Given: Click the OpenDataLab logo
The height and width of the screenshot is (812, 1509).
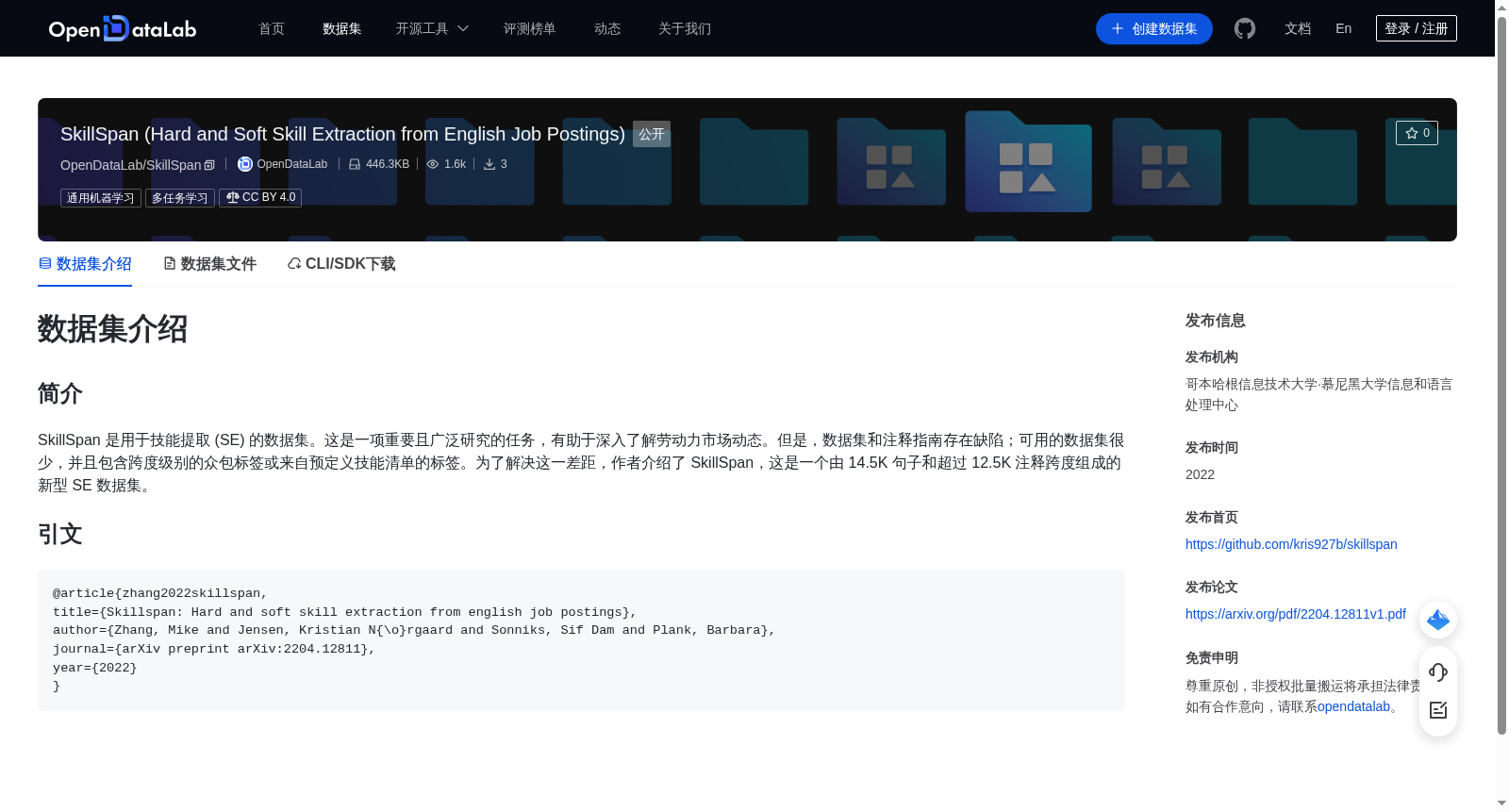Looking at the screenshot, I should pos(123,28).
